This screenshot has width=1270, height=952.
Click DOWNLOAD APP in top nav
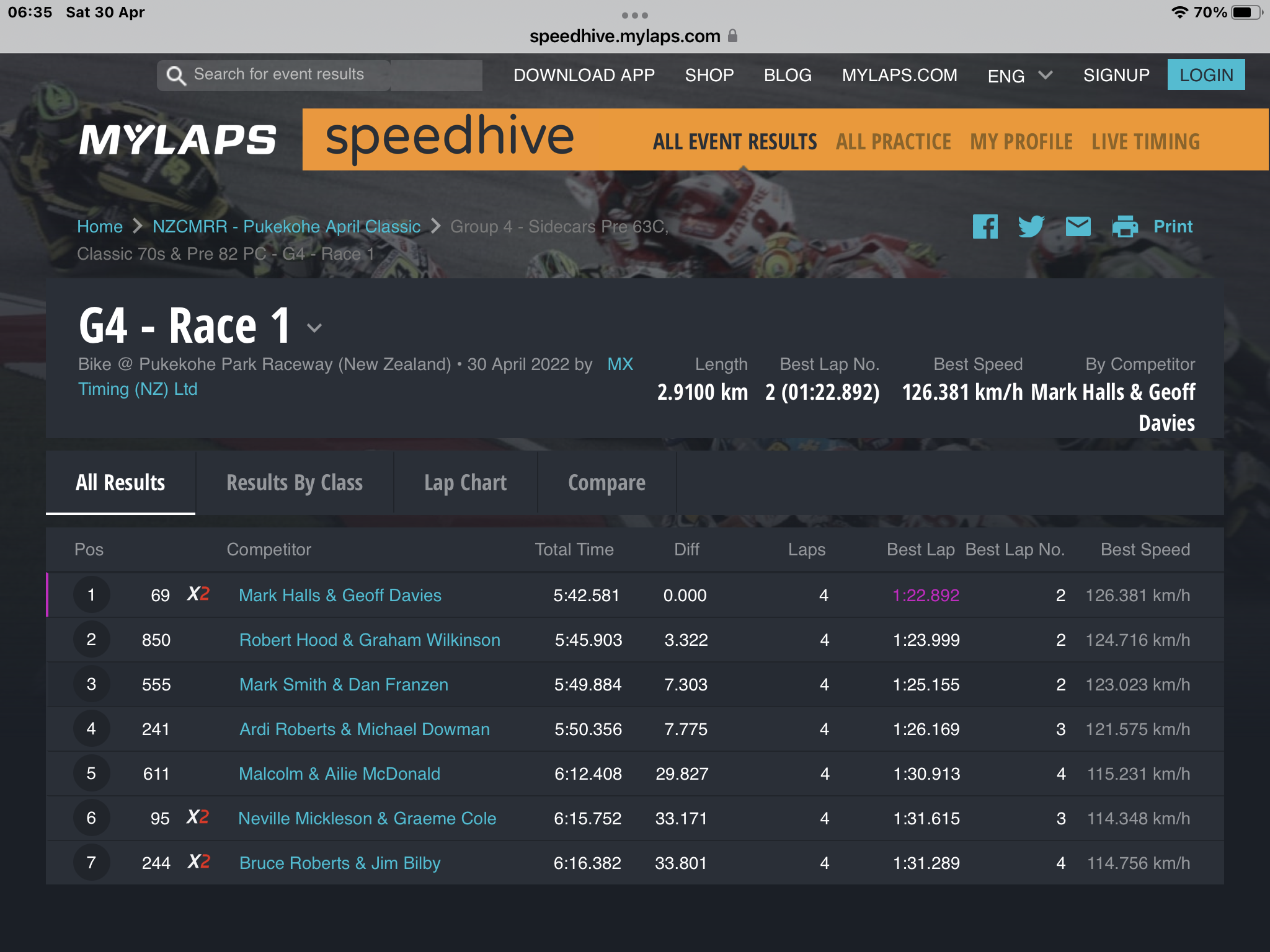click(584, 75)
